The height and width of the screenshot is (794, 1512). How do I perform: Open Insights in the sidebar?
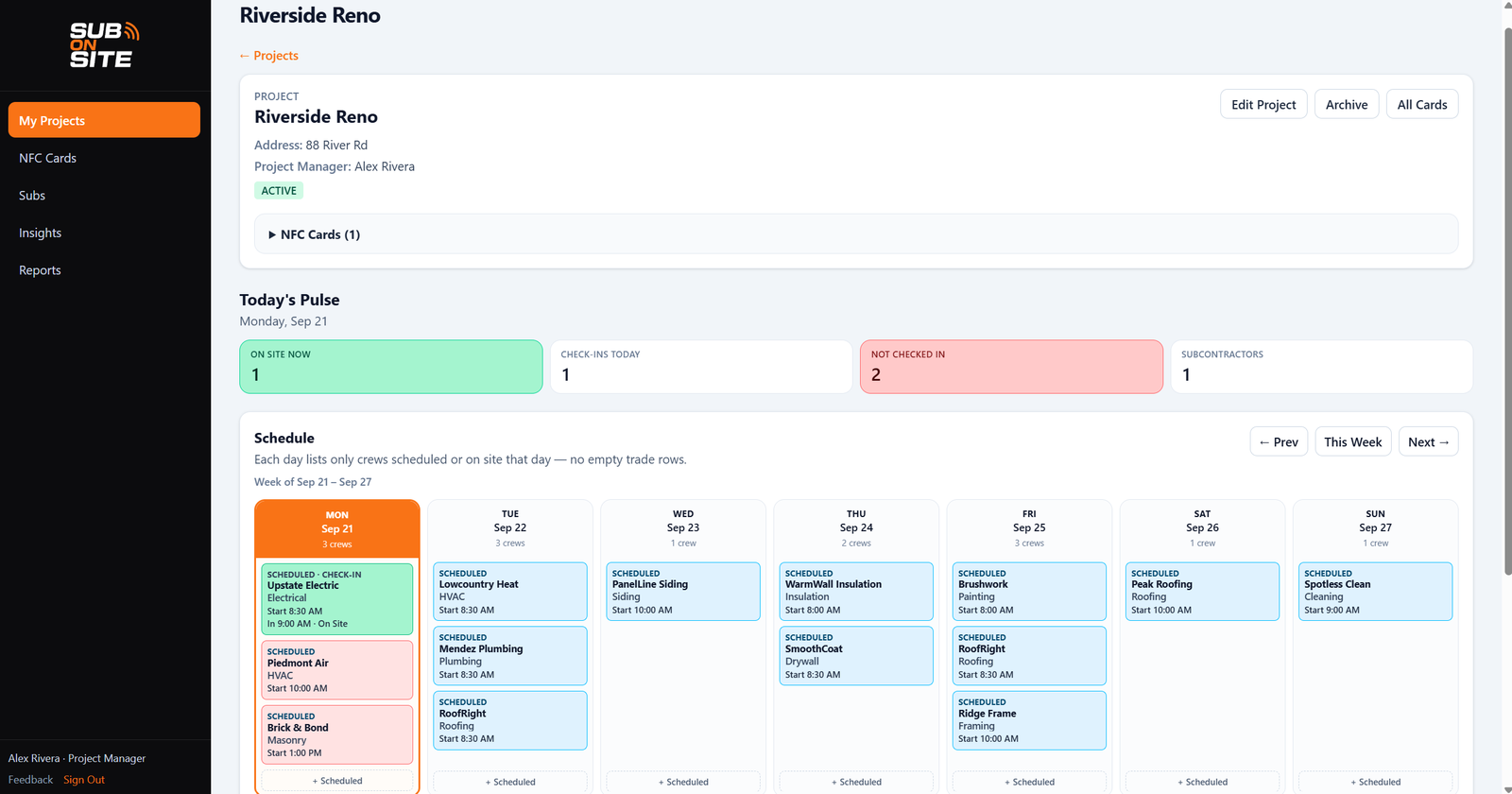pos(104,233)
